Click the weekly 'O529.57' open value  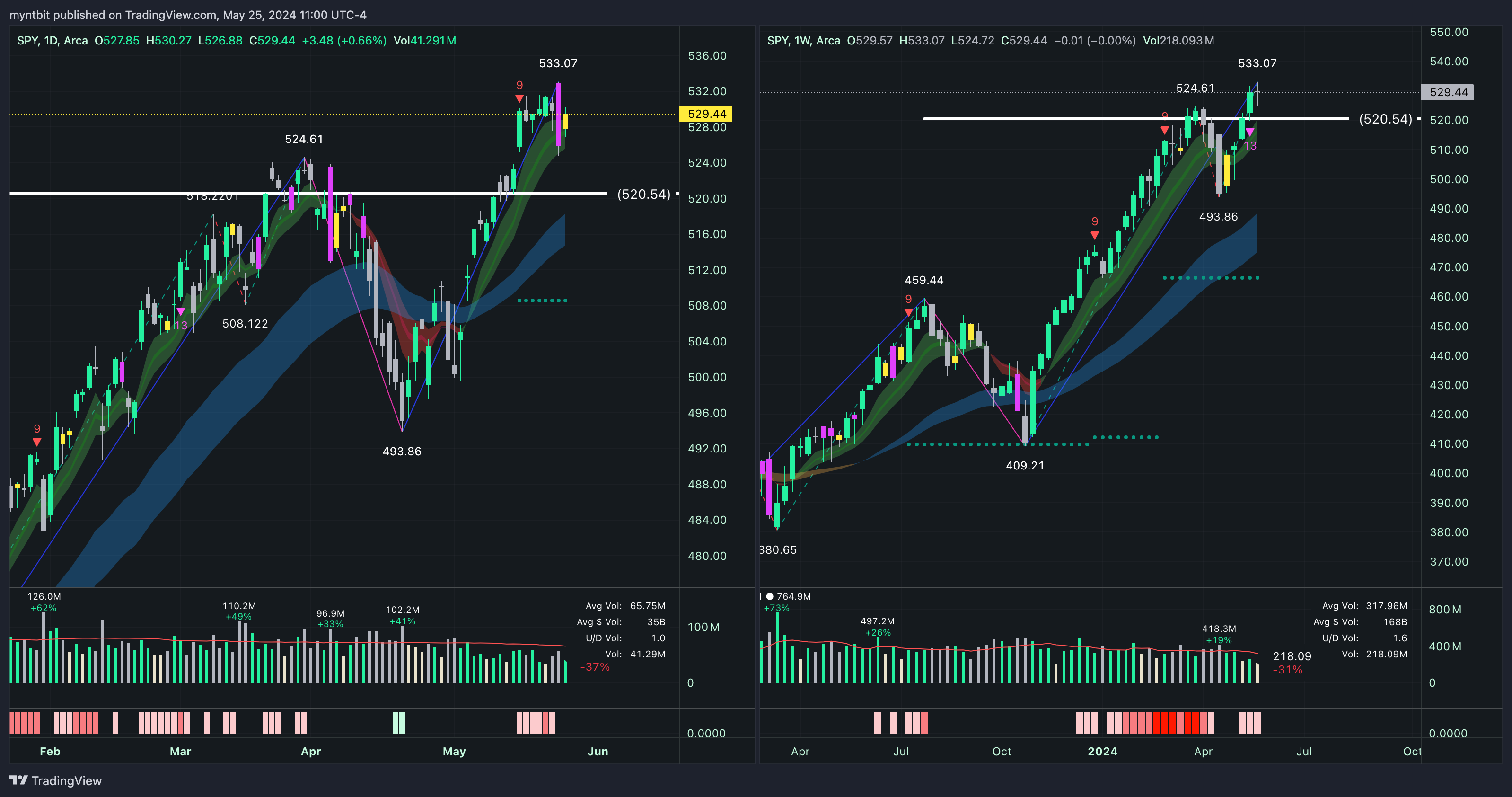click(870, 41)
